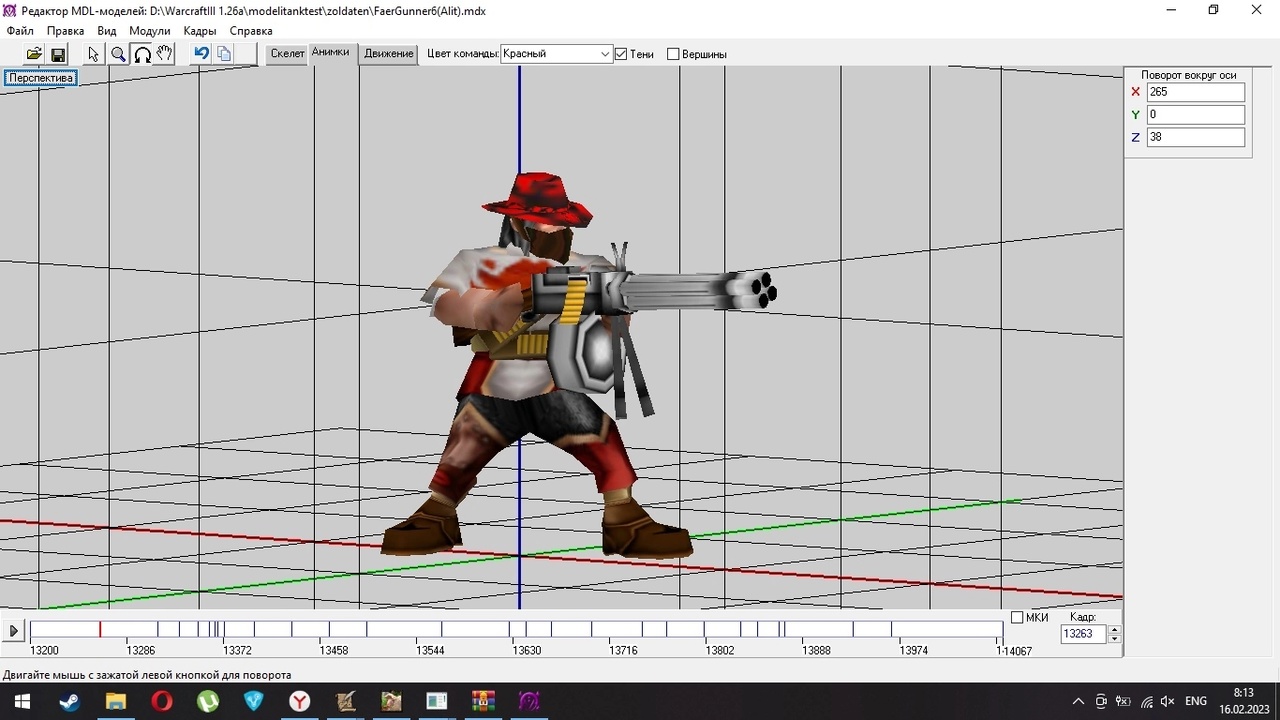Switch to the Скелет tab
Screen dimensions: 1280x720
point(287,54)
